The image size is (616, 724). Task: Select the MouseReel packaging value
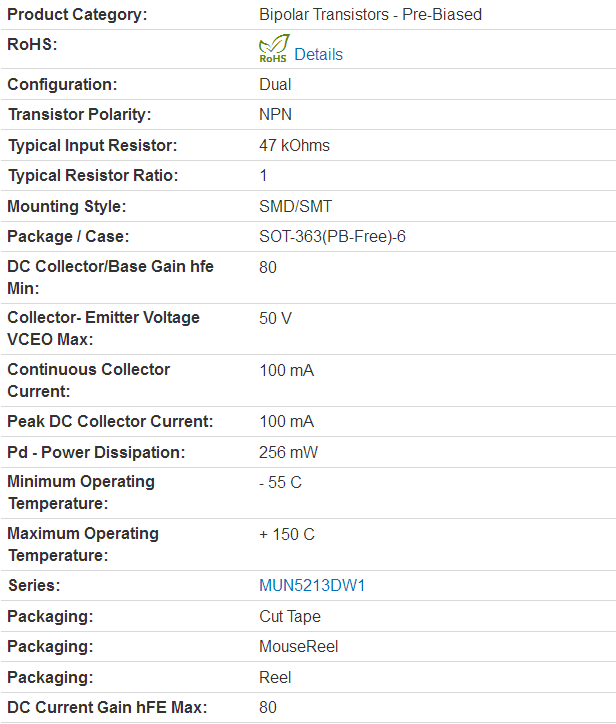click(298, 646)
